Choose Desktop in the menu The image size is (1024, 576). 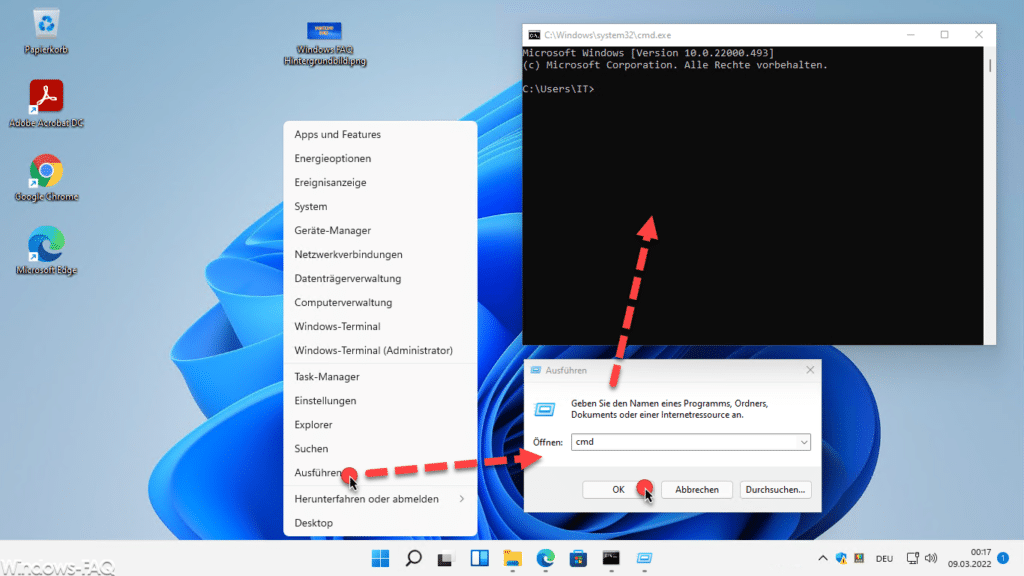point(380,523)
